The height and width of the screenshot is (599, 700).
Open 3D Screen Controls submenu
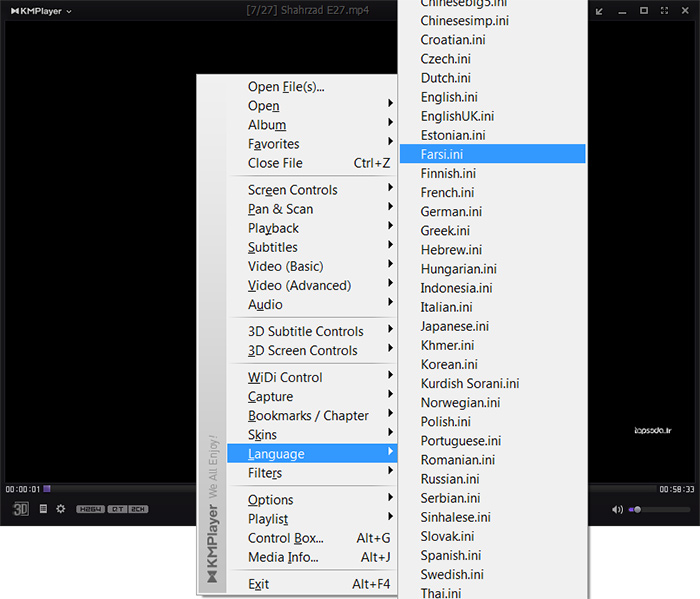(x=312, y=351)
